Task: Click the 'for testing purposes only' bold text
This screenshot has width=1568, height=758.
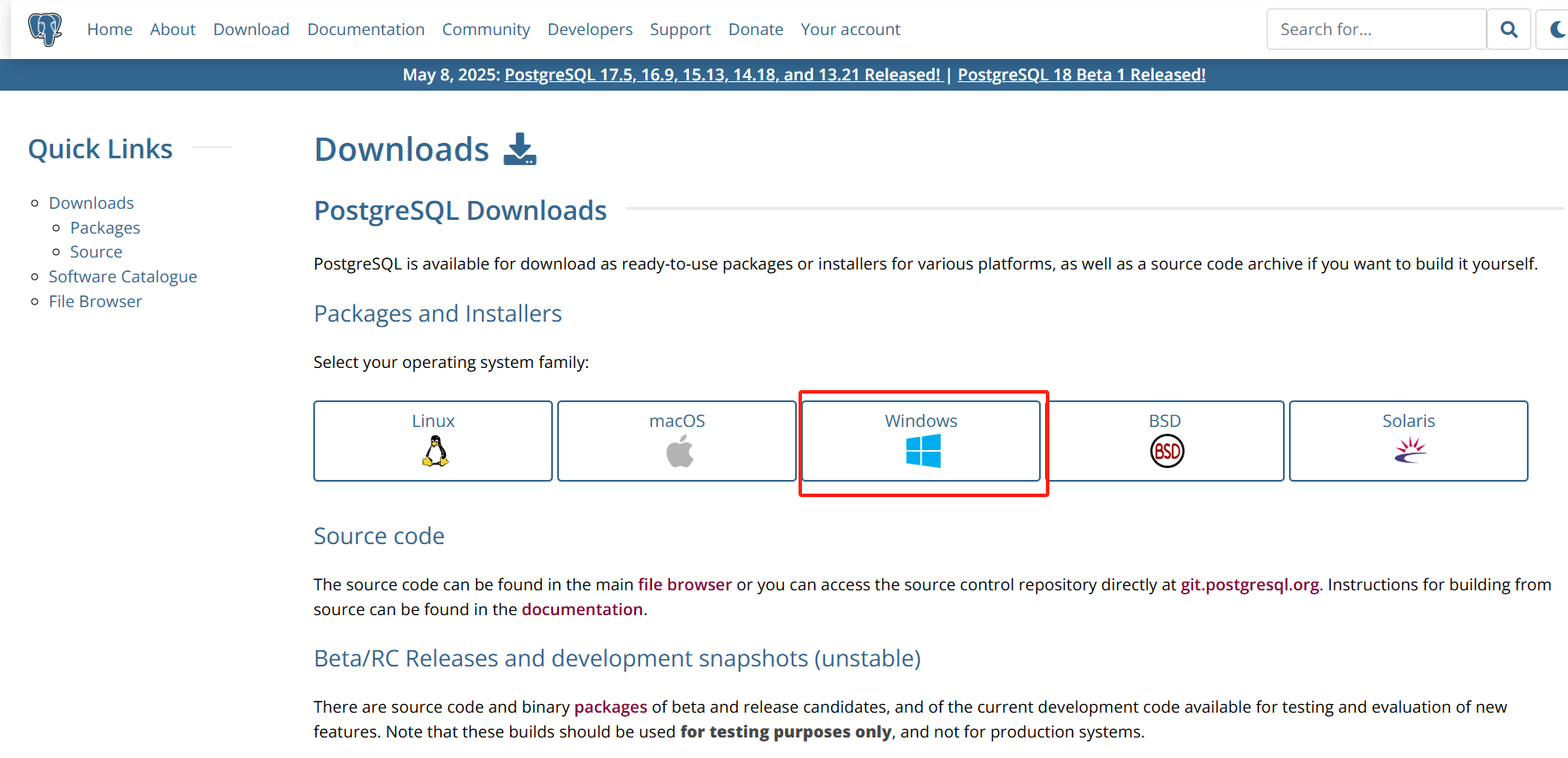Action: pyautogui.click(x=786, y=731)
